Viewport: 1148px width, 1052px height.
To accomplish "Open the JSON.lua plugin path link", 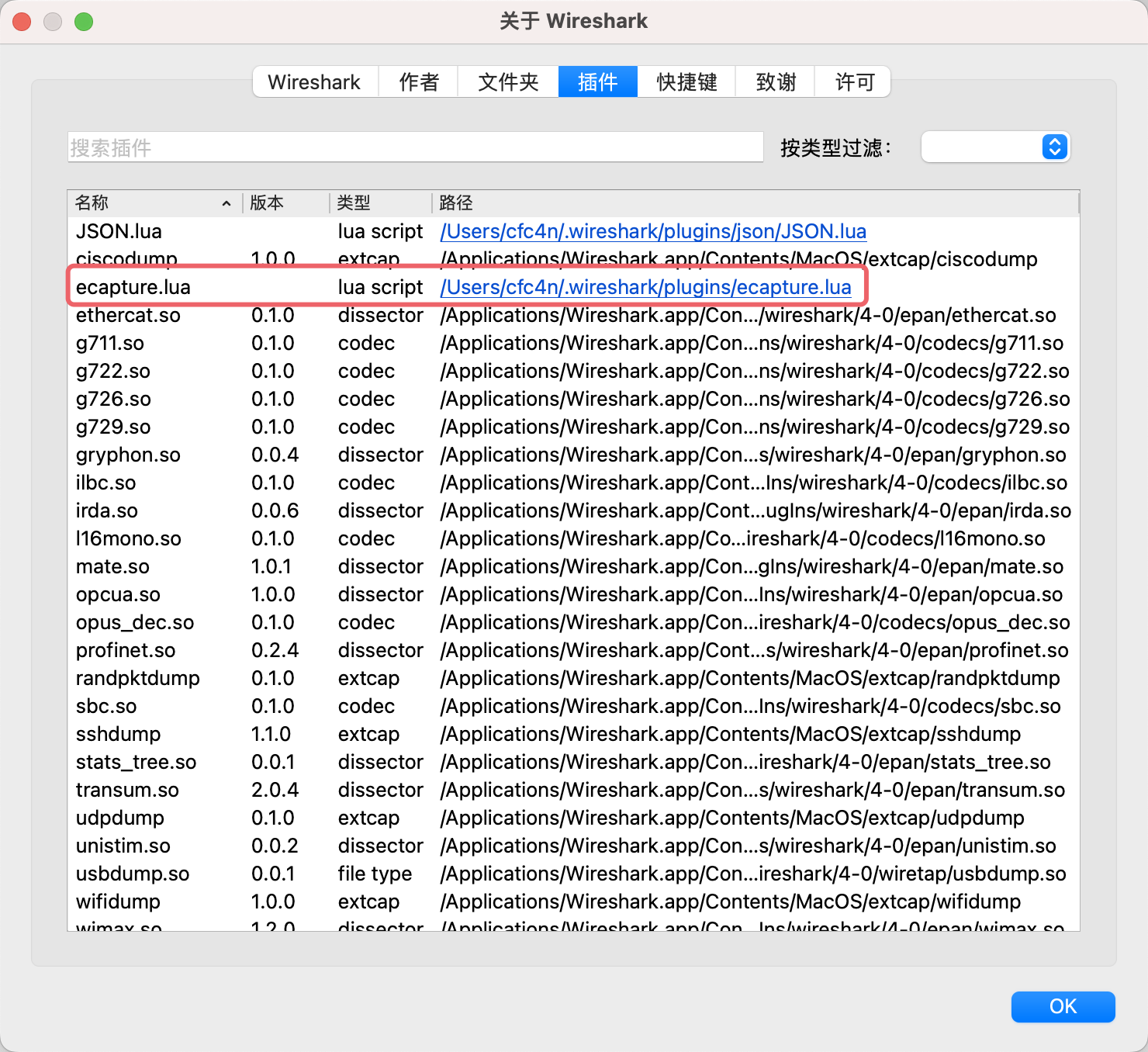I will [x=653, y=231].
